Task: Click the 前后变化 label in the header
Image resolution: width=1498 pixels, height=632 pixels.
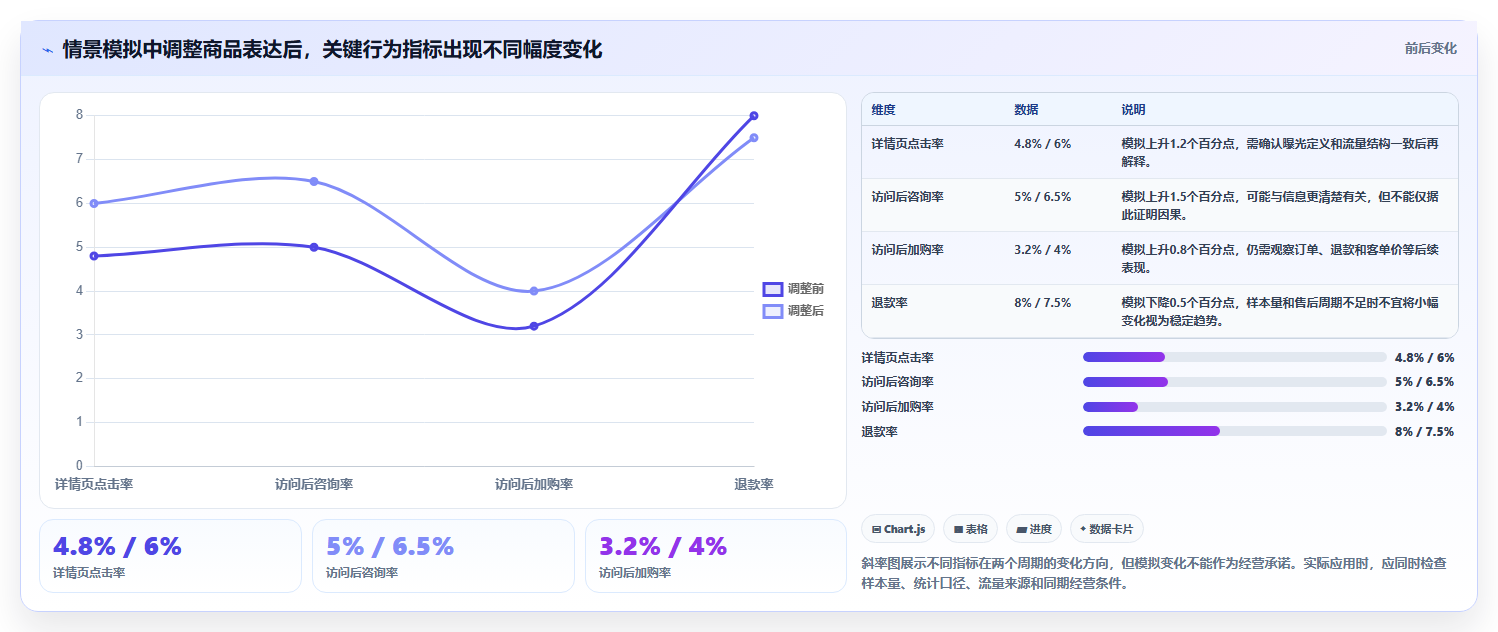Action: [1430, 48]
